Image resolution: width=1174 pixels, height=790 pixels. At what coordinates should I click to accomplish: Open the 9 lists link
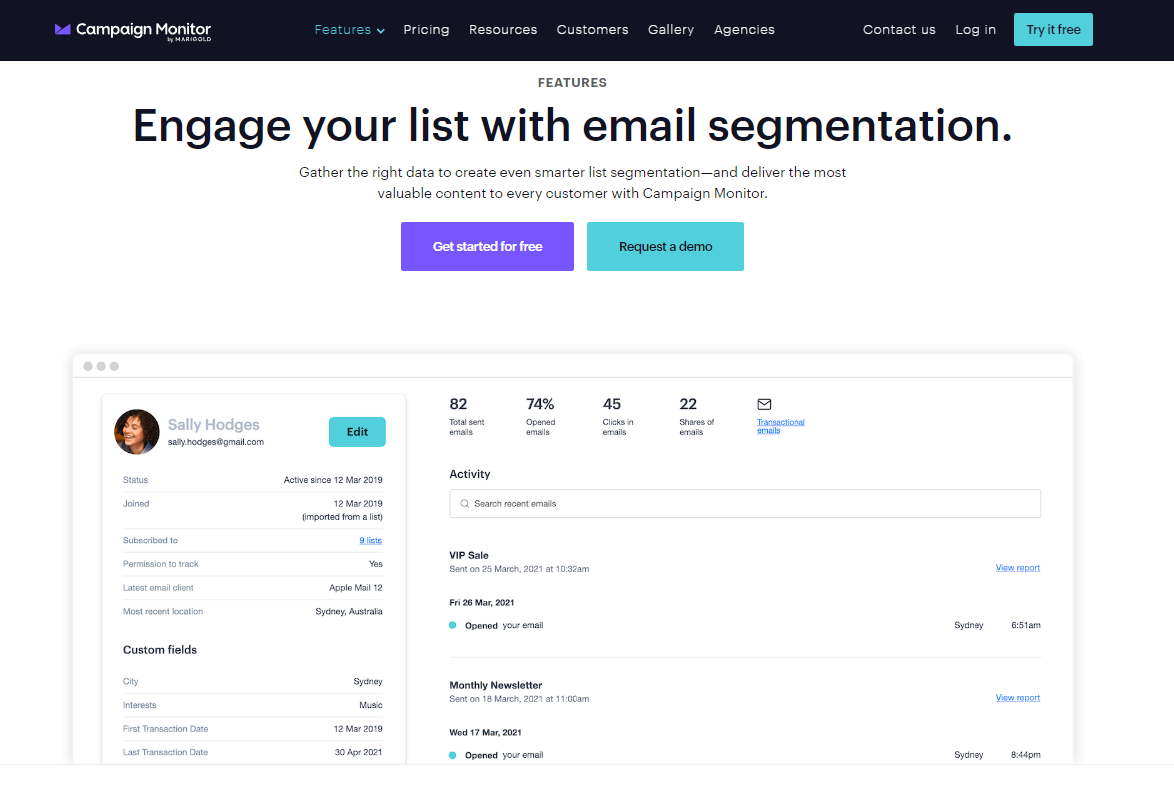pyautogui.click(x=371, y=541)
